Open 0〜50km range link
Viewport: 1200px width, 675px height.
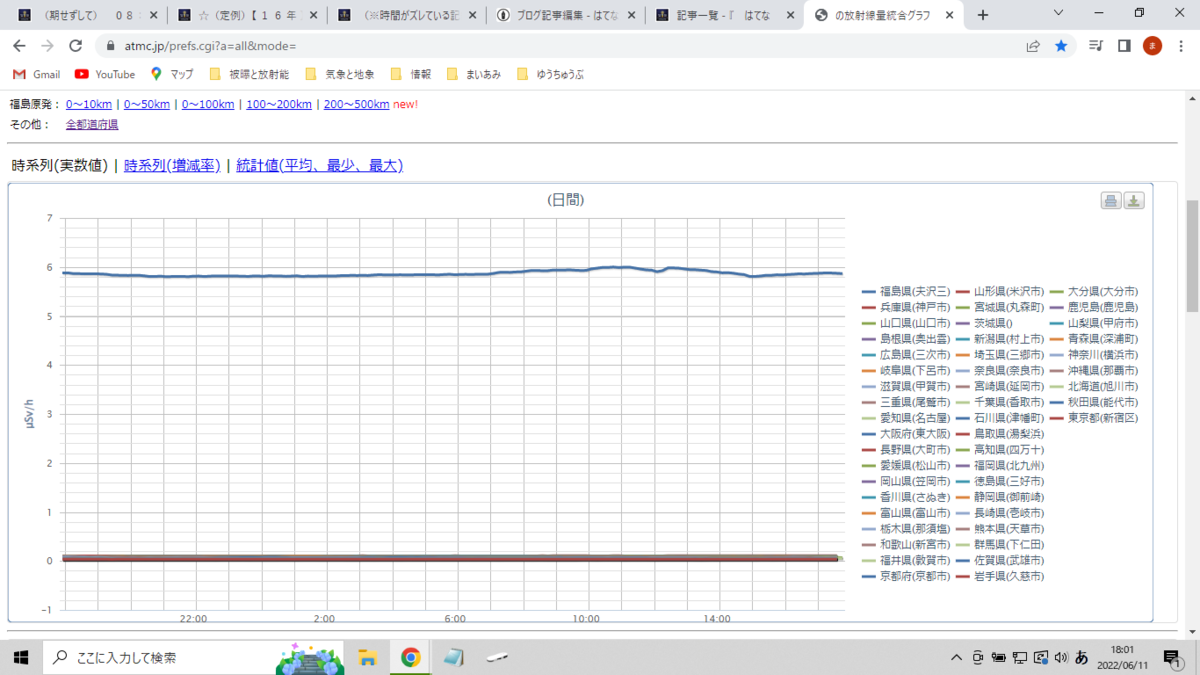pos(147,104)
